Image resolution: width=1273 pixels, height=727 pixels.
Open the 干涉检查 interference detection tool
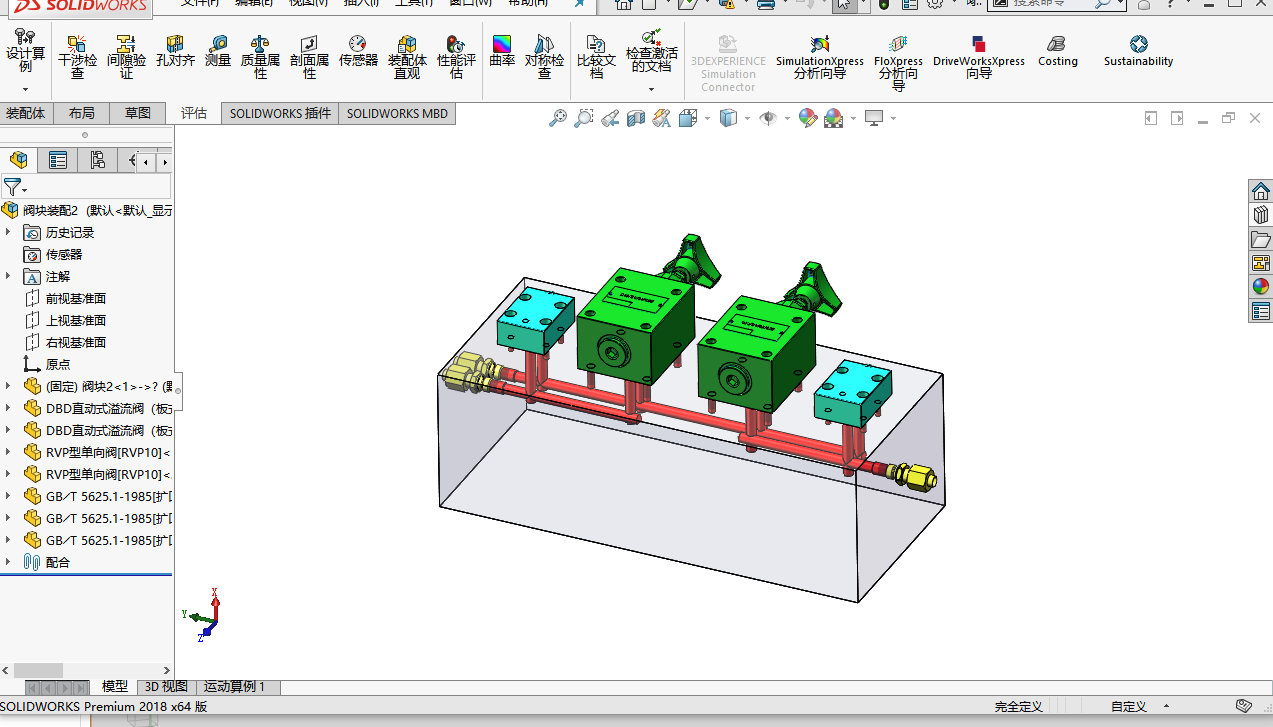click(77, 56)
